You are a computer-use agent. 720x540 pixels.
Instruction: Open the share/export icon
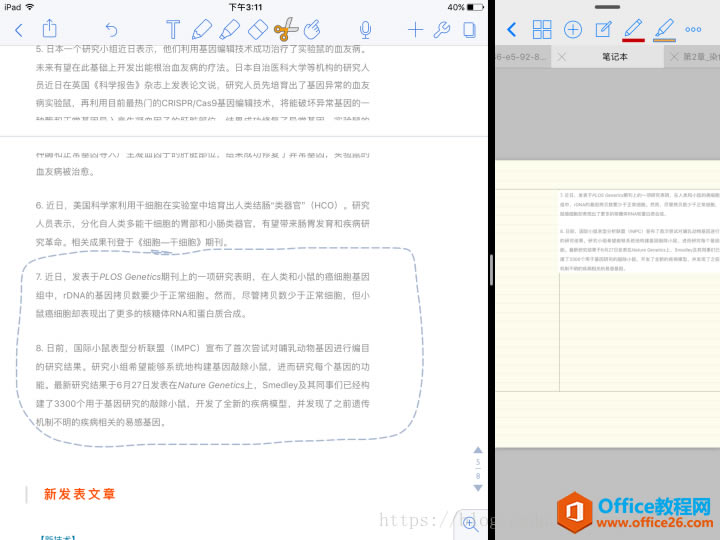(50, 28)
